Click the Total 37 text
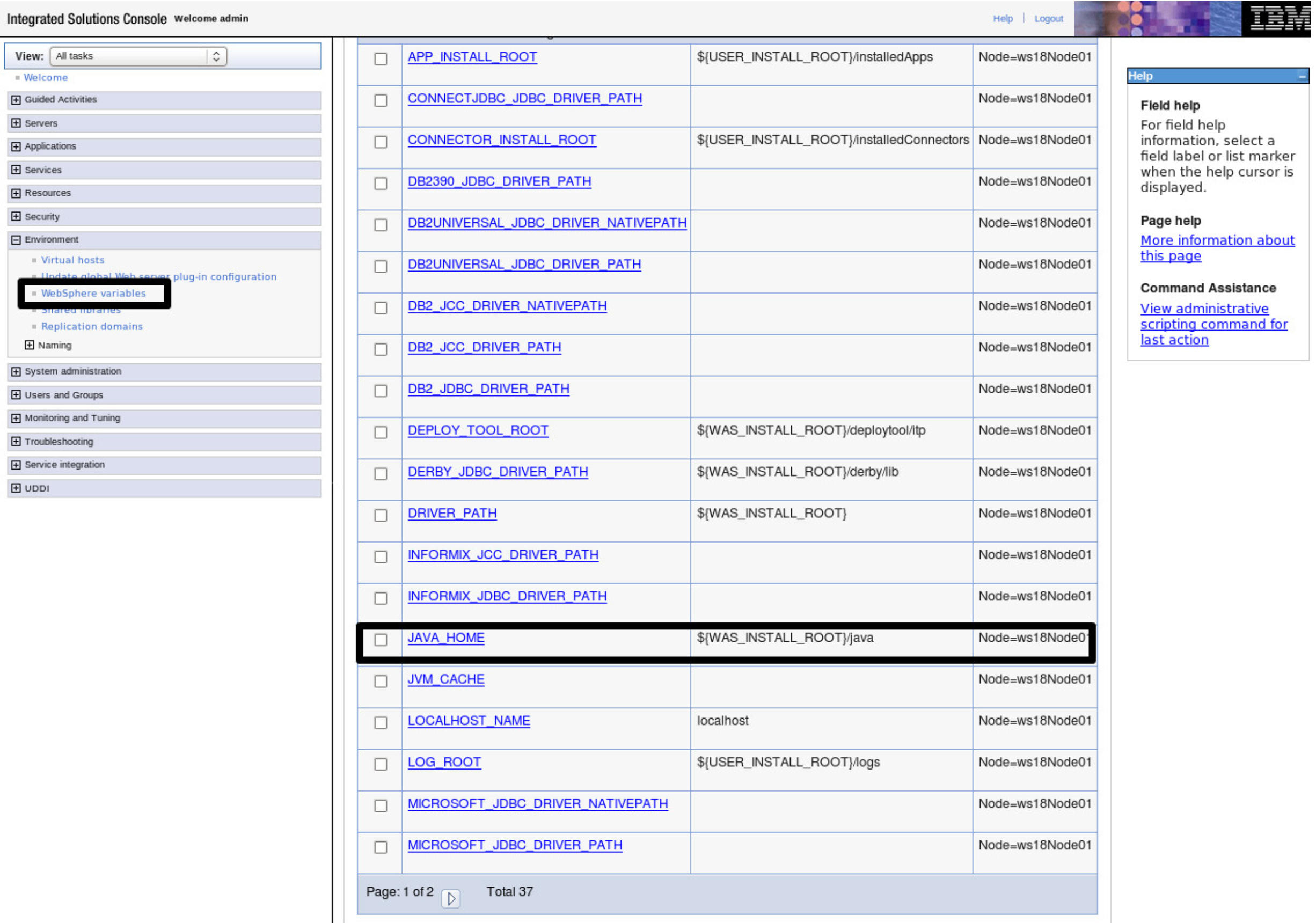Viewport: 1316px width, 923px height. click(x=509, y=892)
